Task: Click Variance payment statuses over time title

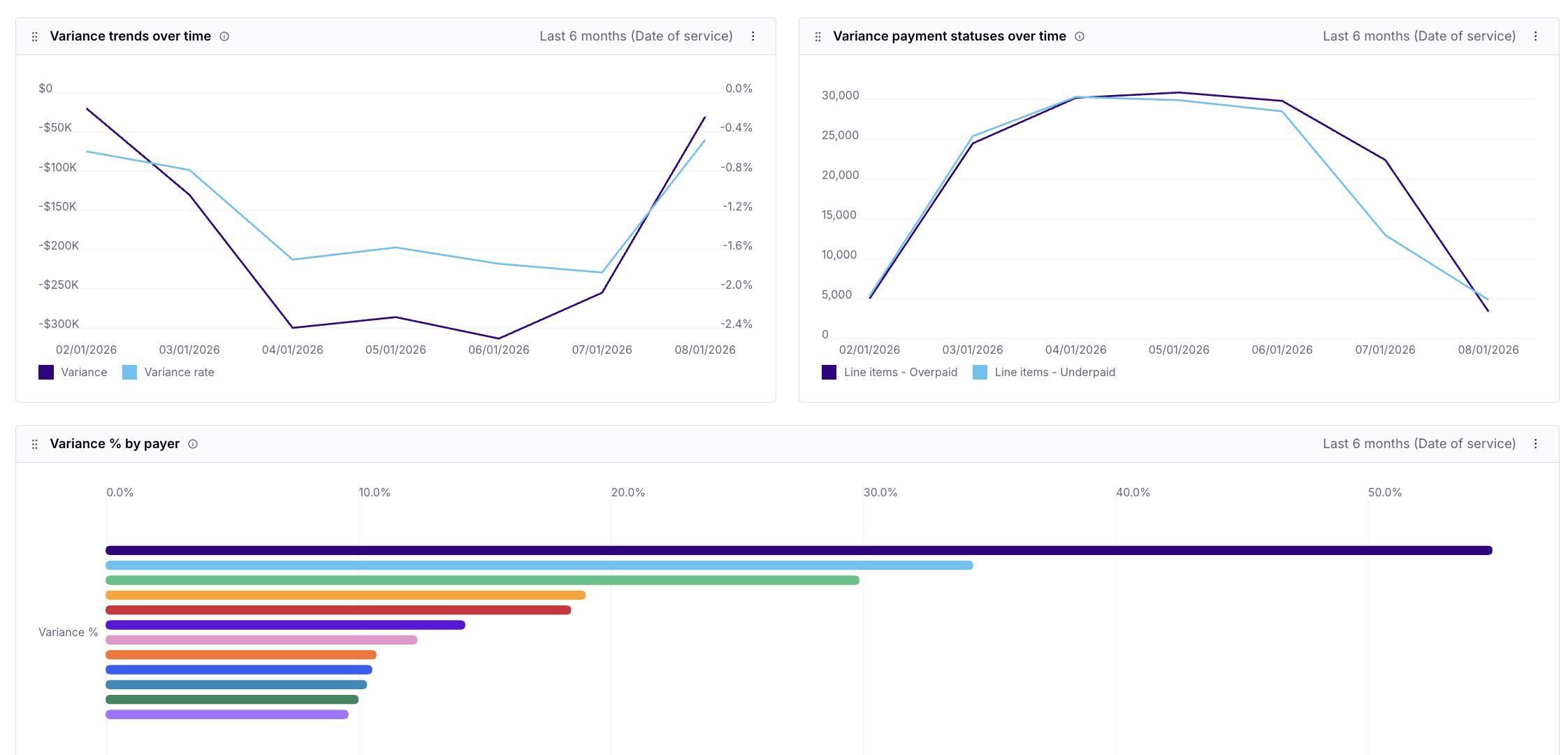Action: (x=950, y=36)
